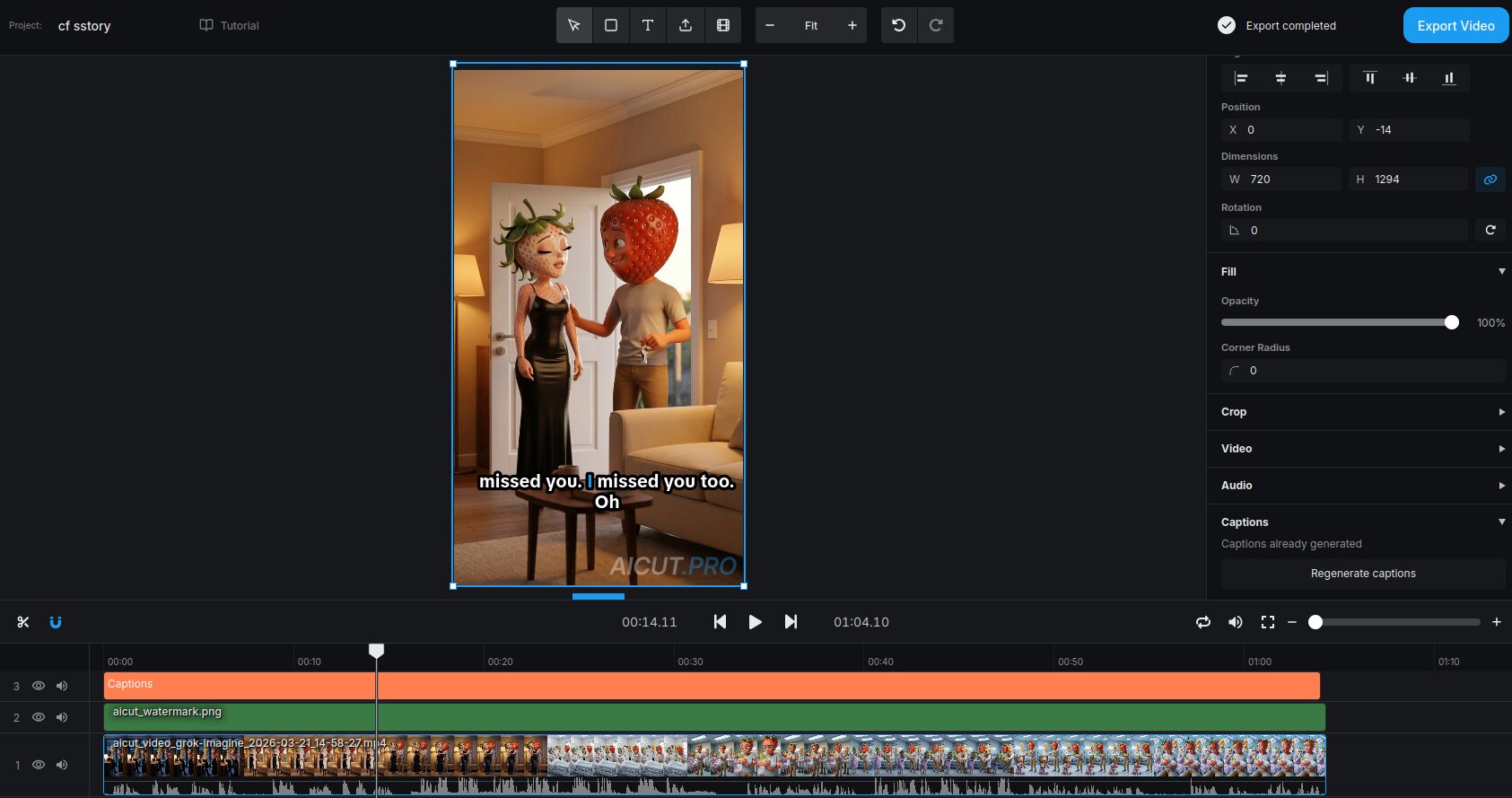Center selected element vertically
The height and width of the screenshot is (798, 1512).
point(1410,78)
